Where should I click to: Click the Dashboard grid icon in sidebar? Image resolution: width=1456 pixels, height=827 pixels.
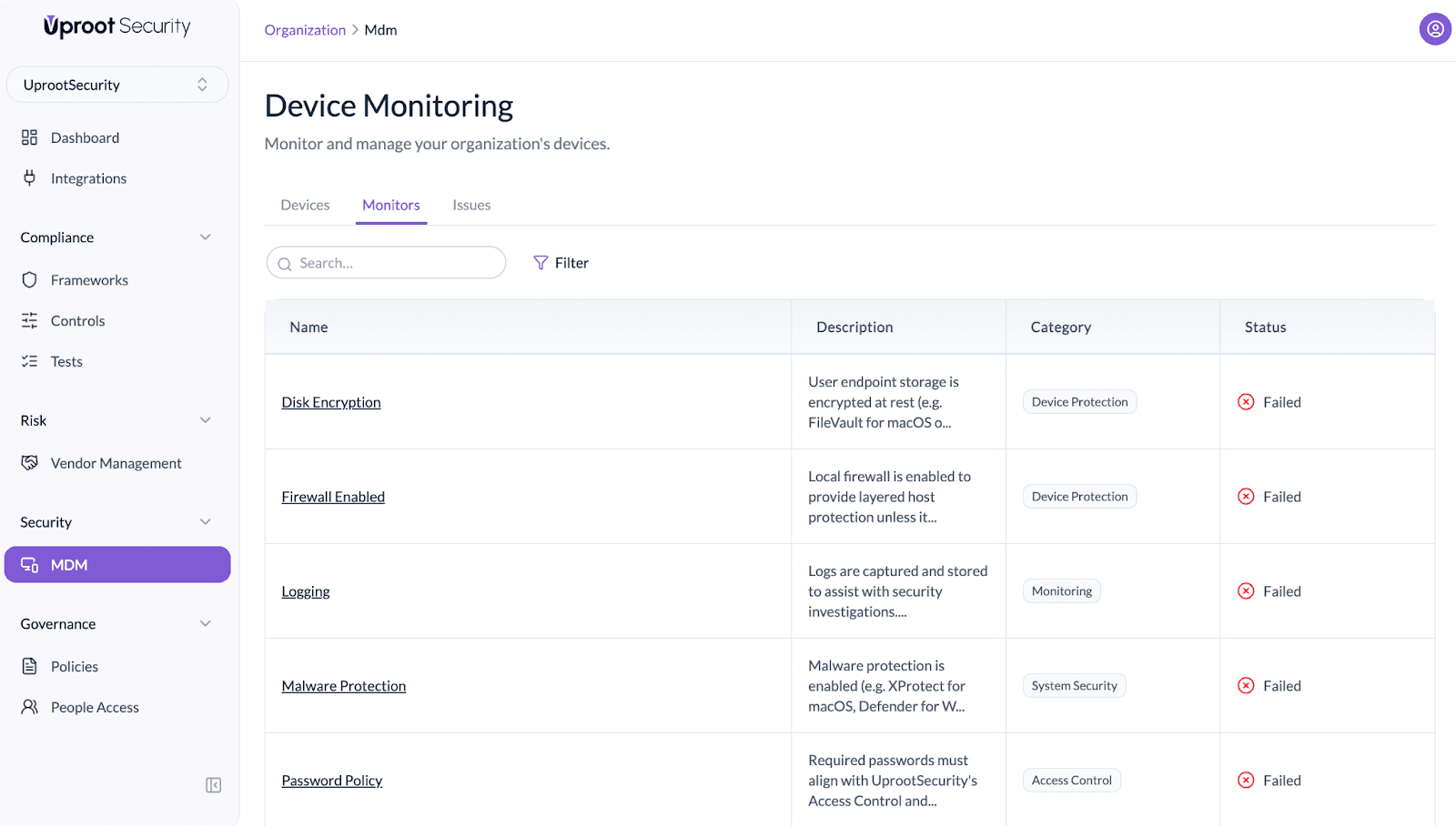click(x=29, y=137)
